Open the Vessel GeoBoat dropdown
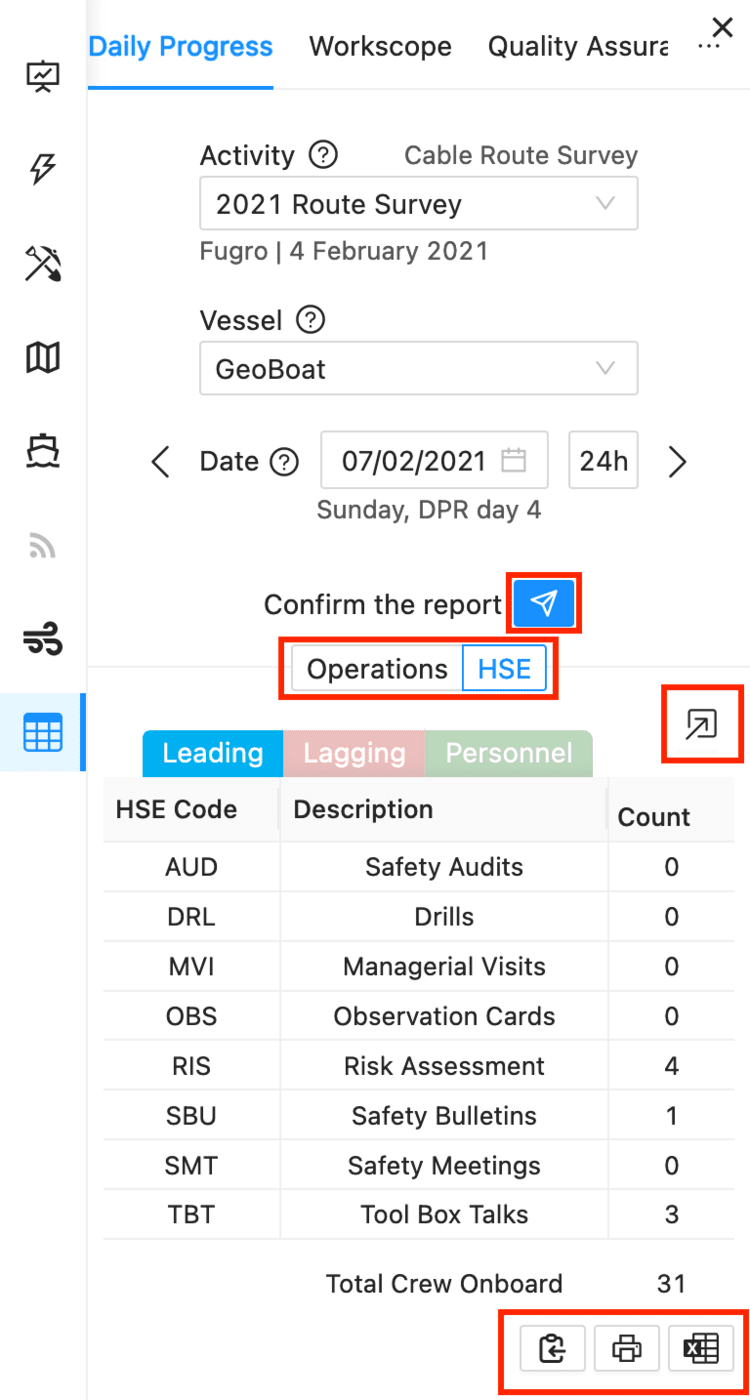Viewport: 750px width, 1400px height. coord(419,369)
